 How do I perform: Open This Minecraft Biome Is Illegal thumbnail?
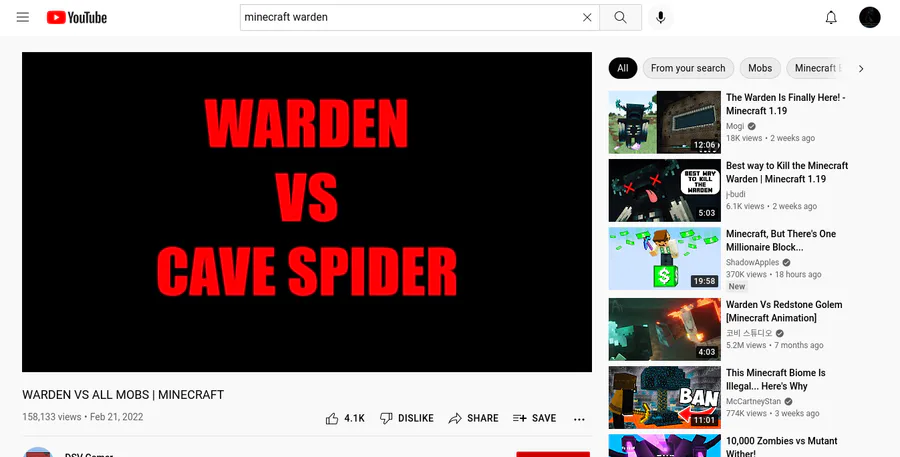click(x=665, y=398)
